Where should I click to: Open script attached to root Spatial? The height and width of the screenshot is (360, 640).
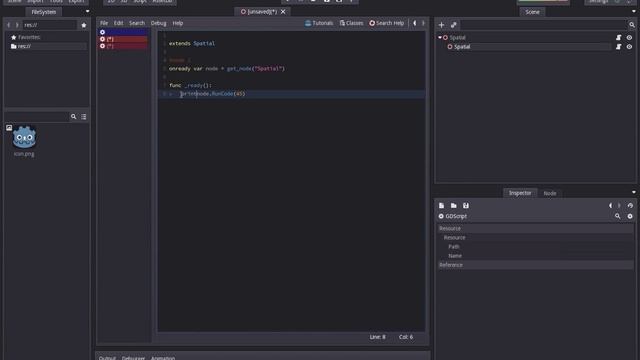coord(618,38)
